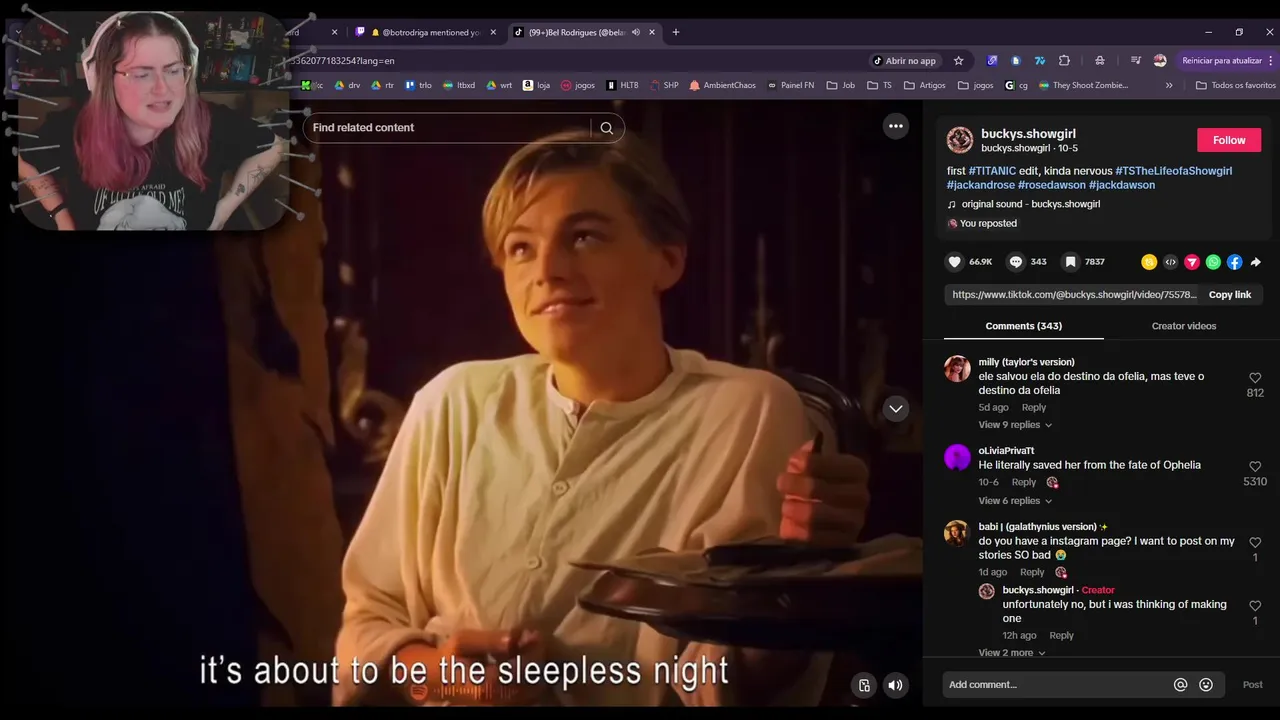The width and height of the screenshot is (1280, 720).
Task: Reply to the creator's reply
Action: coord(1061,636)
